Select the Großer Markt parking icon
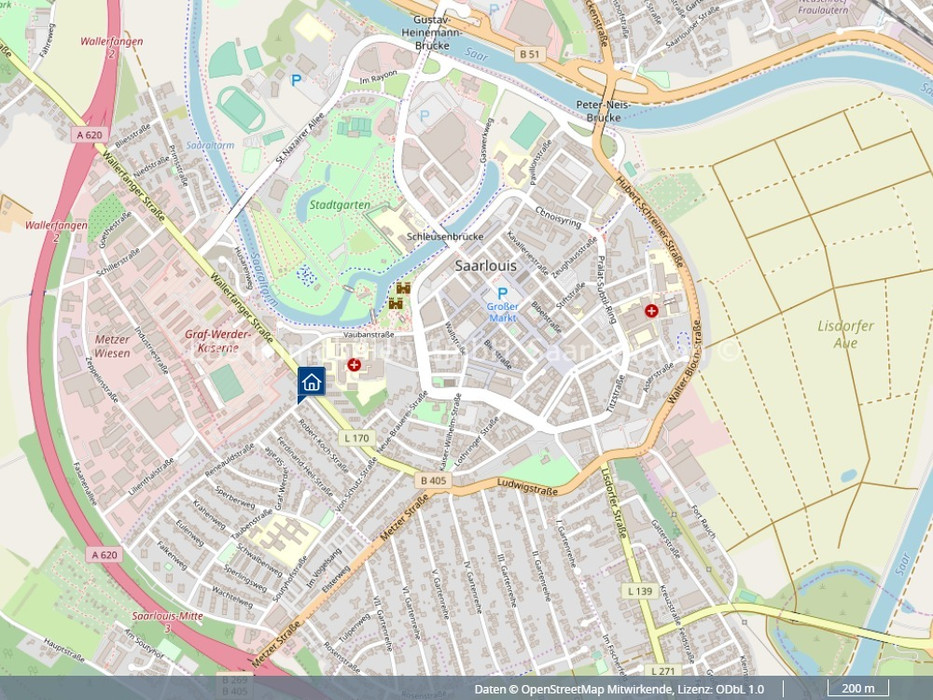The height and width of the screenshot is (700, 933). coord(503,293)
